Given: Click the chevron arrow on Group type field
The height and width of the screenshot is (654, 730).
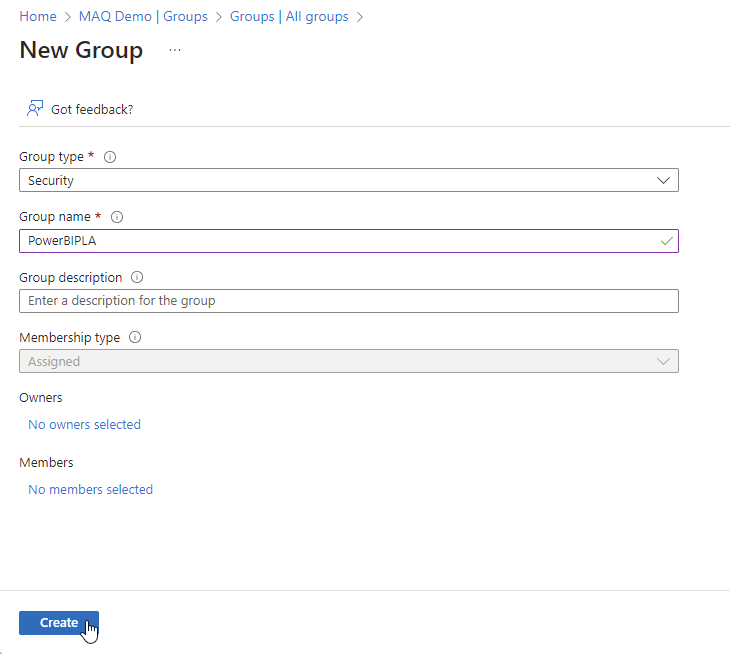Looking at the screenshot, I should (663, 181).
